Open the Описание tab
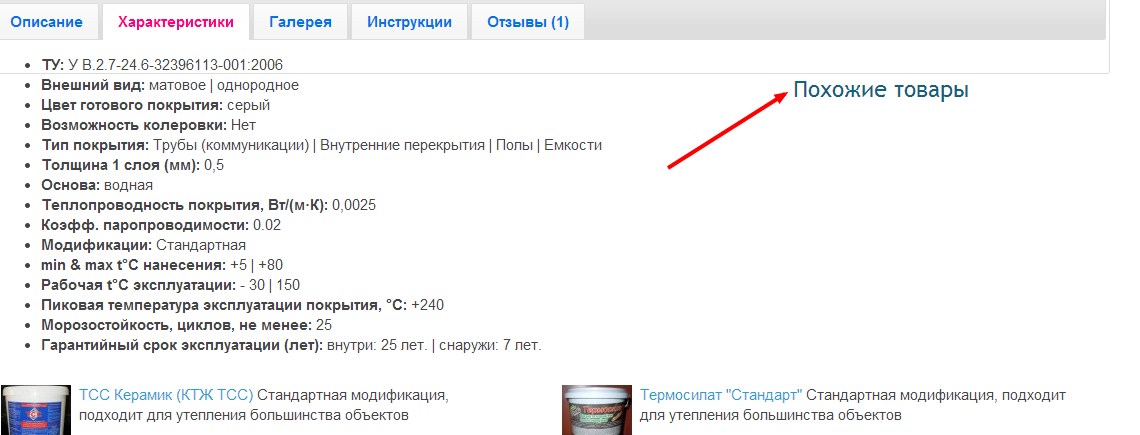 47,22
